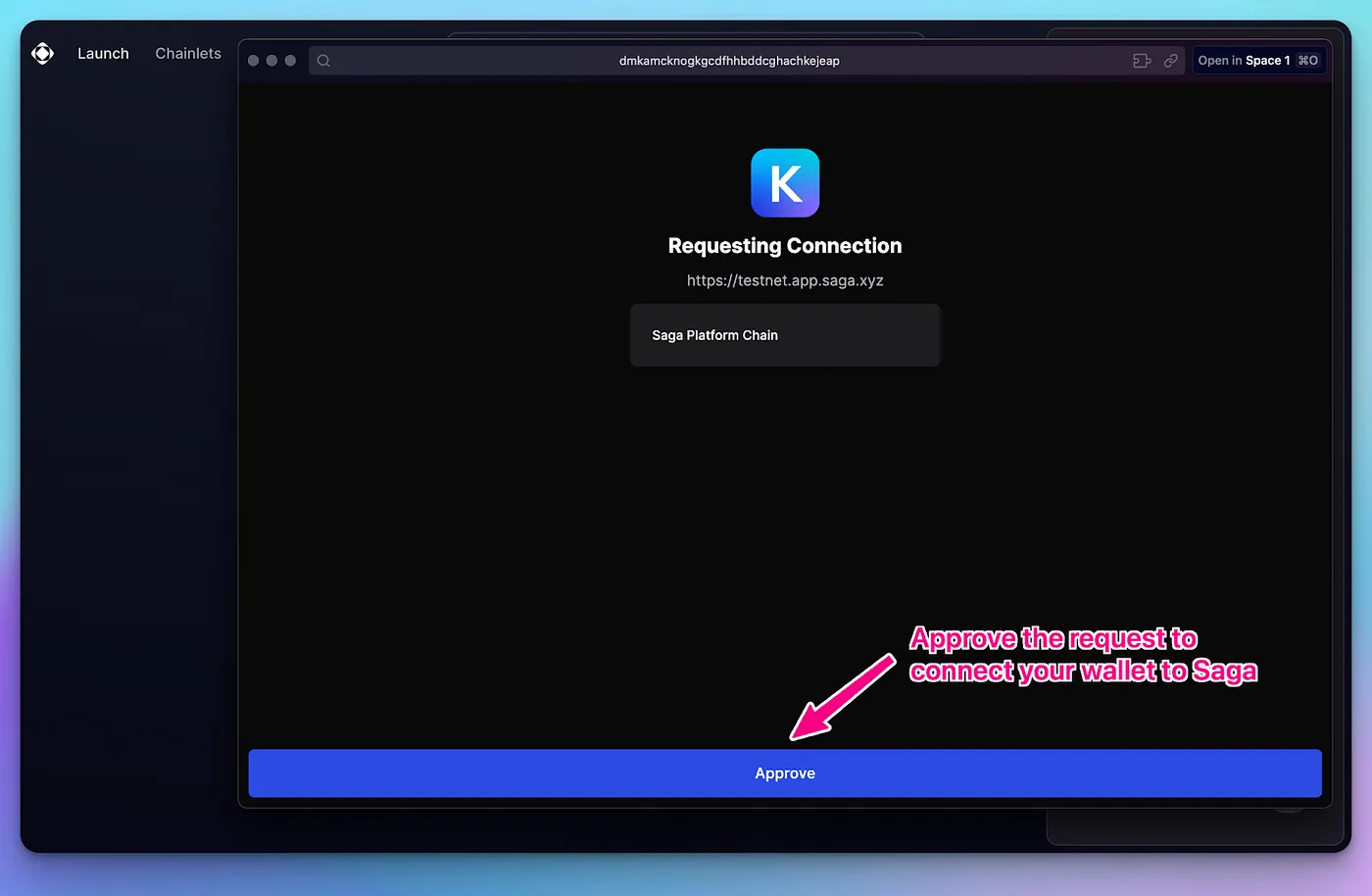
Task: Open the Launch menu item
Action: pyautogui.click(x=103, y=53)
